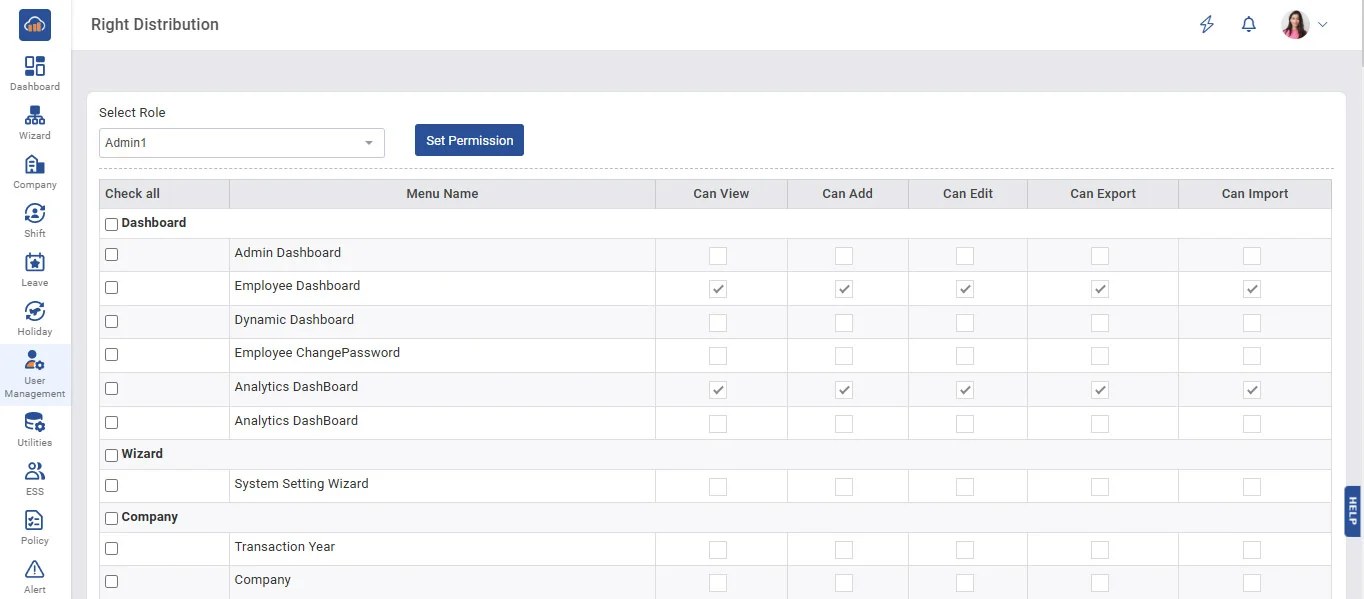Click the user profile avatar
Viewport: 1364px width, 599px height.
pyautogui.click(x=1295, y=25)
